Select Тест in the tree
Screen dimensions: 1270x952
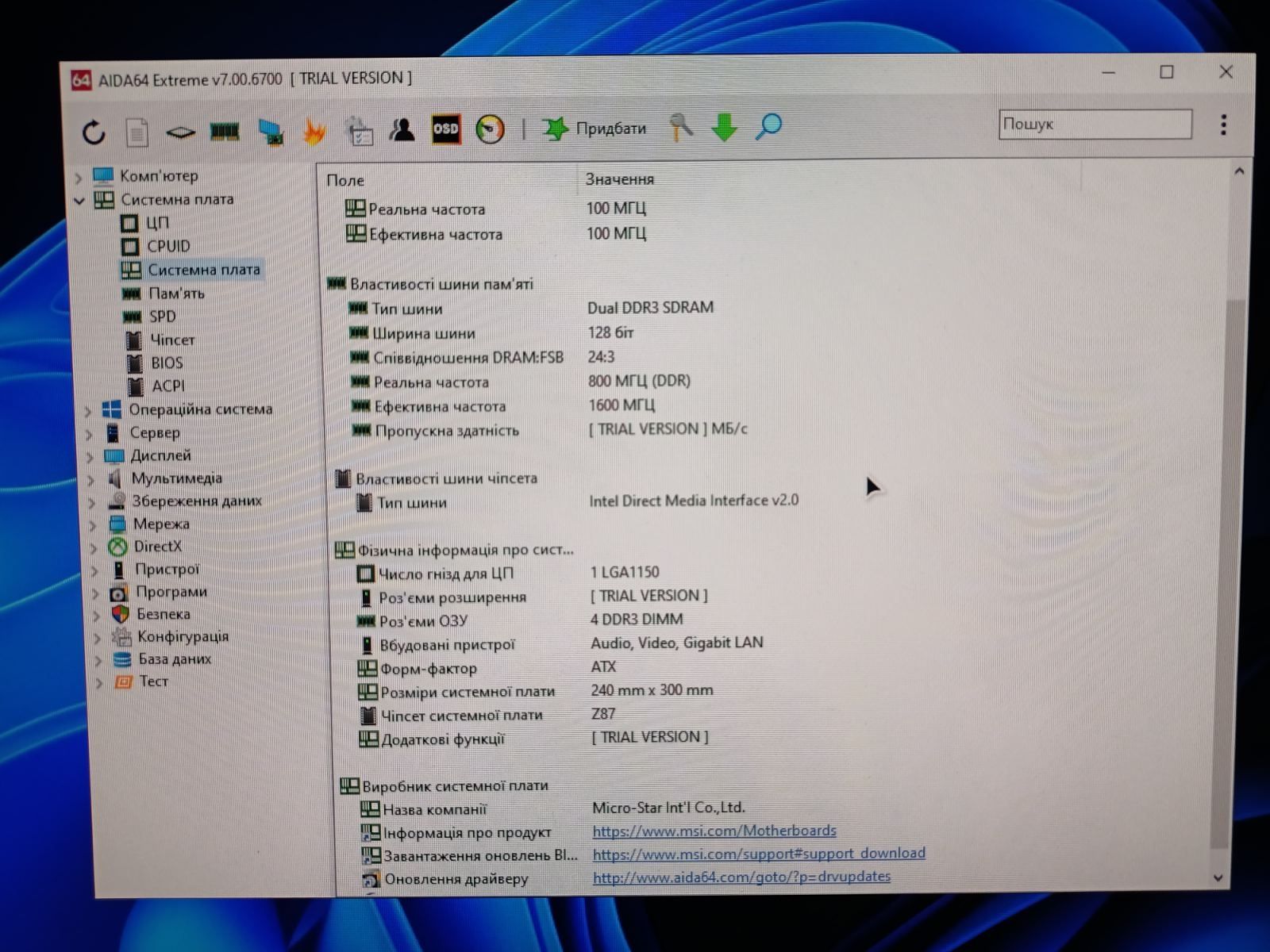click(x=153, y=681)
